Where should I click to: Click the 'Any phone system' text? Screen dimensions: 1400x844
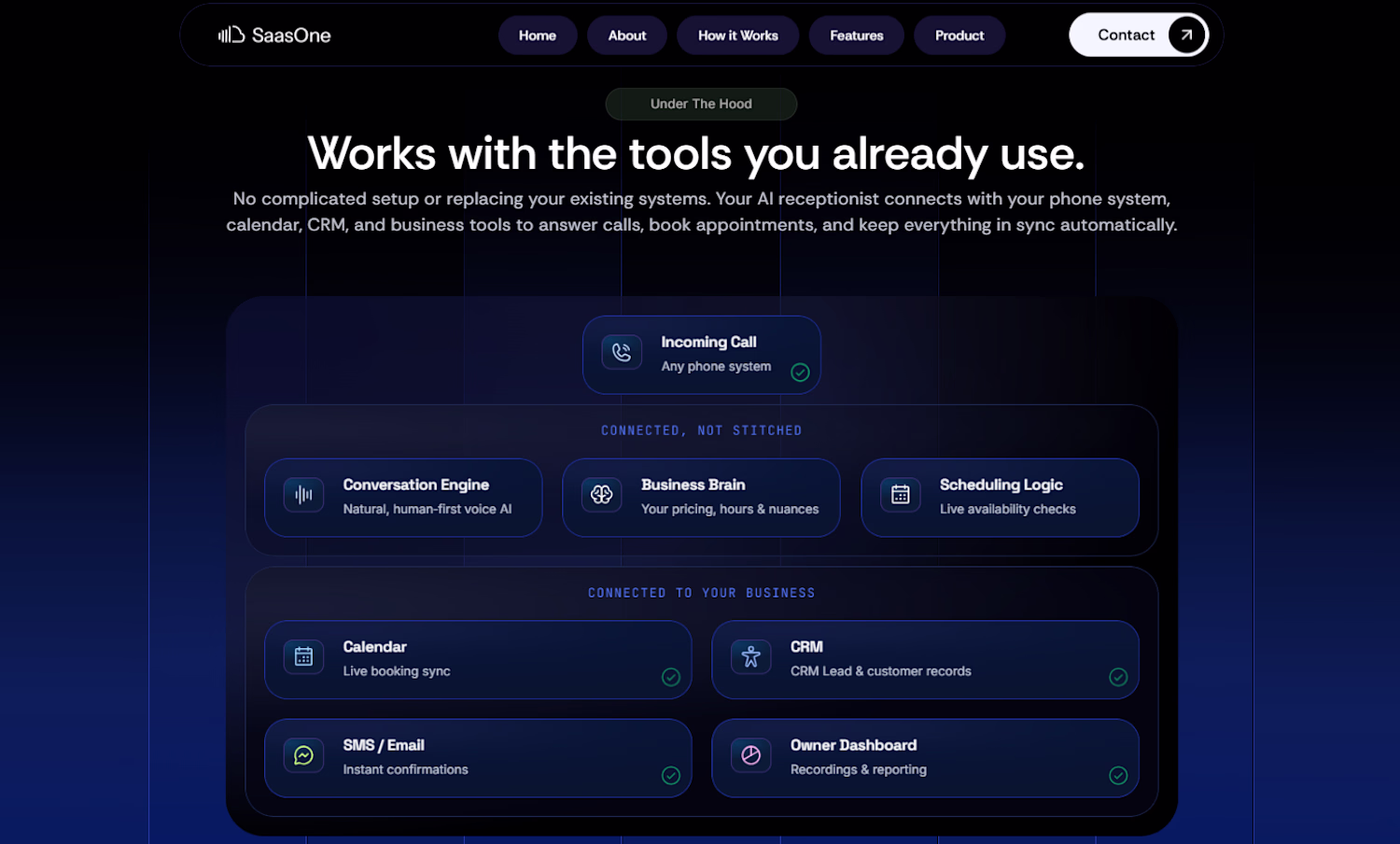[716, 366]
